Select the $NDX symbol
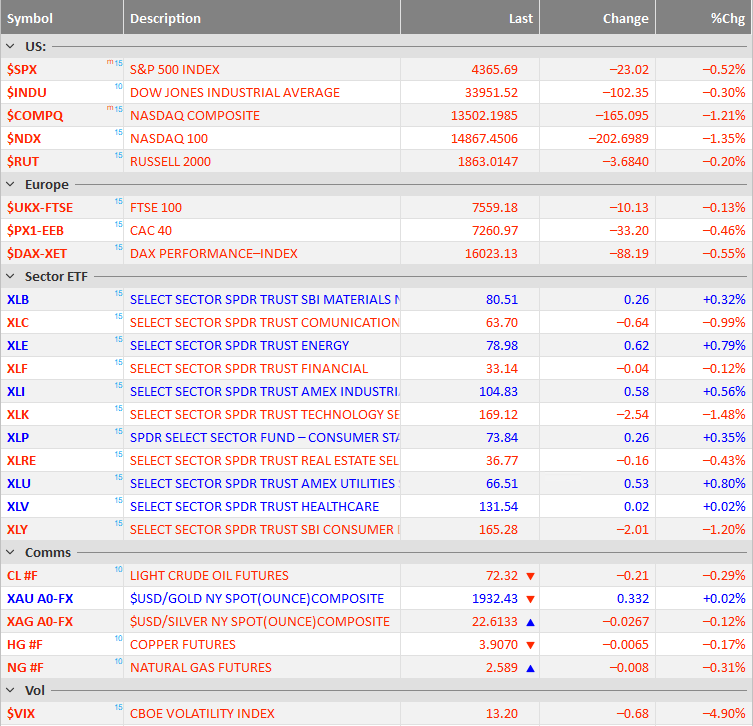The width and height of the screenshot is (753, 726). point(24,139)
